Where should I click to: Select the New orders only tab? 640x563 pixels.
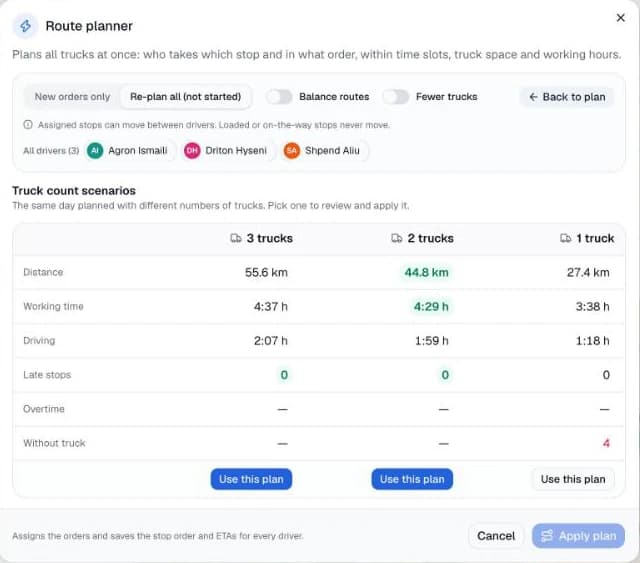click(x=72, y=97)
